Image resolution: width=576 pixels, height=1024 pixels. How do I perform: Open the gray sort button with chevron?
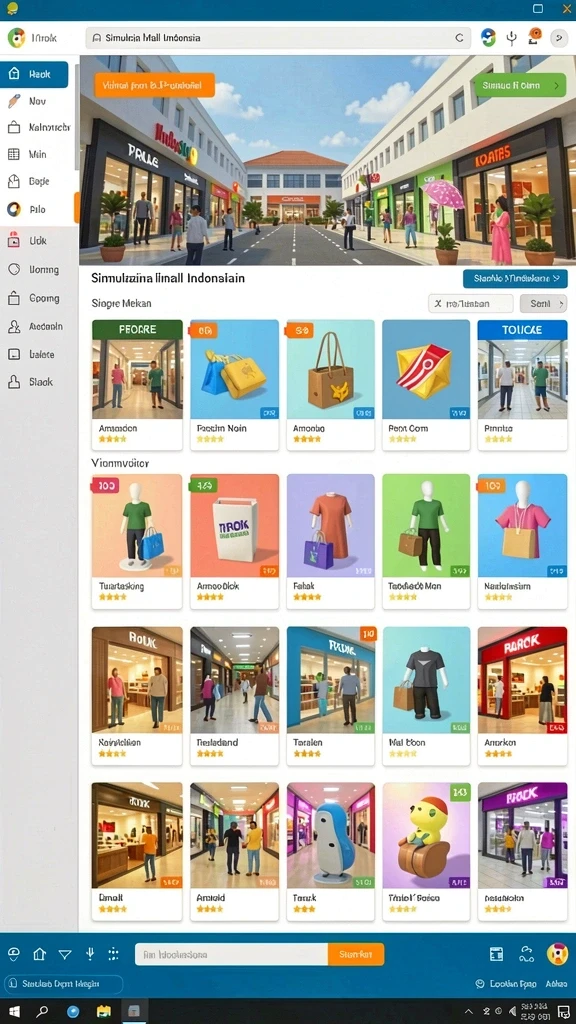coord(543,303)
